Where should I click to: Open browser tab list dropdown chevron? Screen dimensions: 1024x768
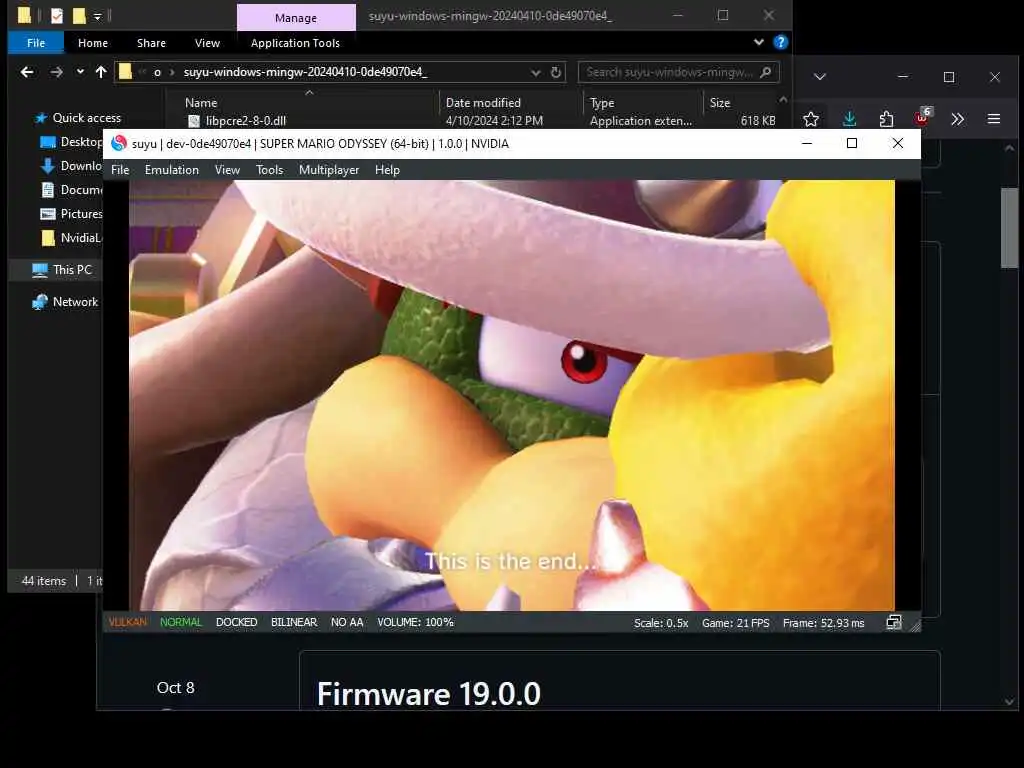(820, 77)
